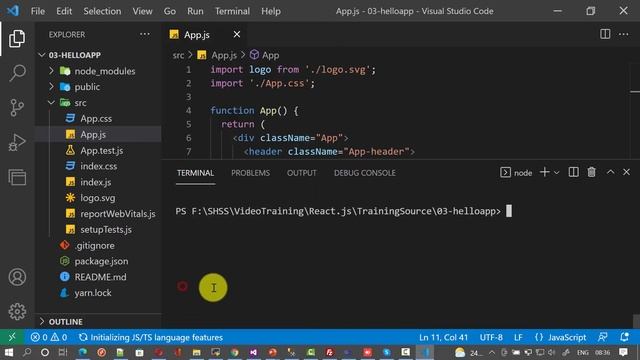The width and height of the screenshot is (640, 360).
Task: Click the src breadcrumb segment
Action: (178, 55)
